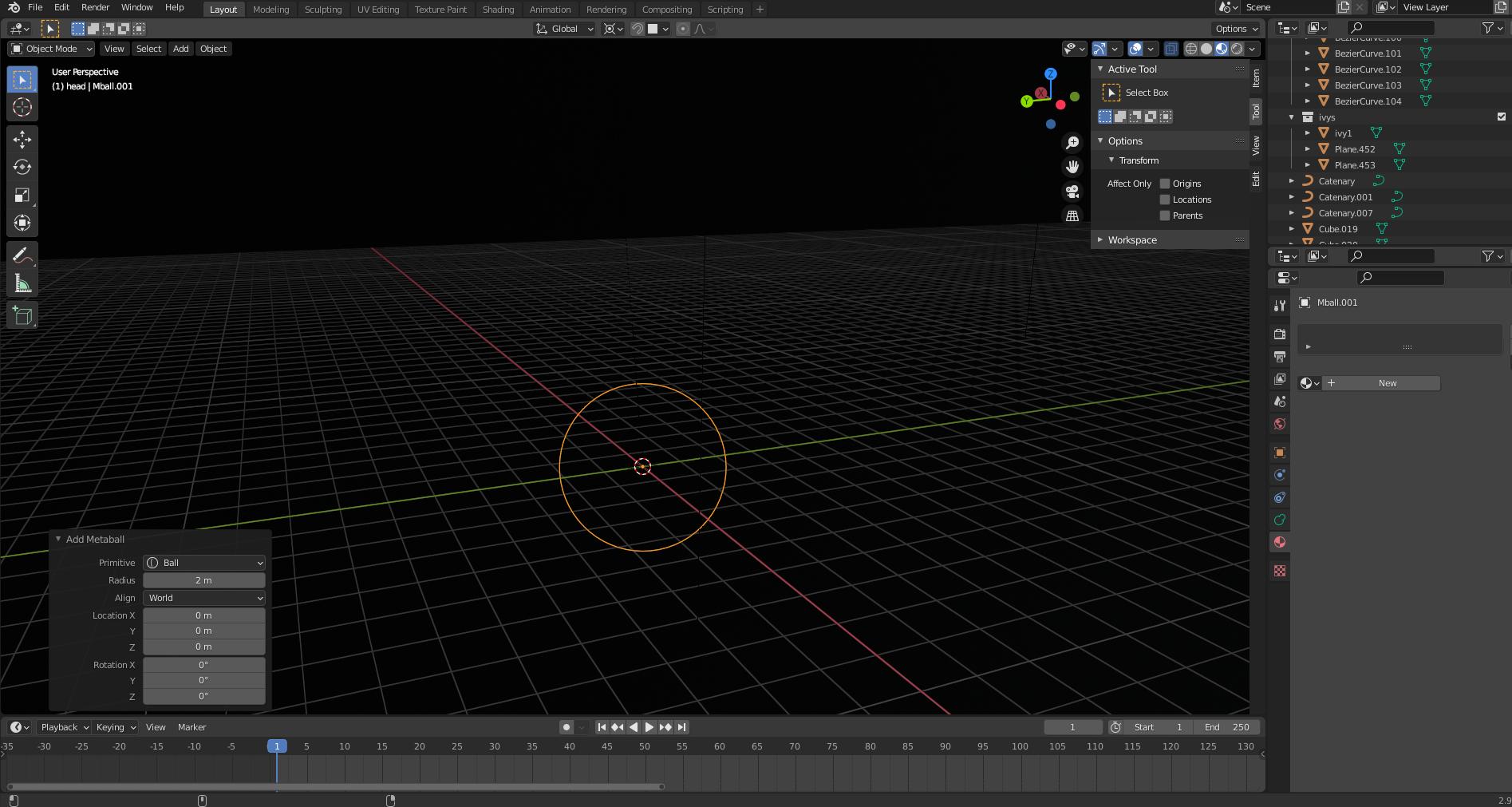Select the Scale tool
The width and height of the screenshot is (1512, 807).
(22, 195)
